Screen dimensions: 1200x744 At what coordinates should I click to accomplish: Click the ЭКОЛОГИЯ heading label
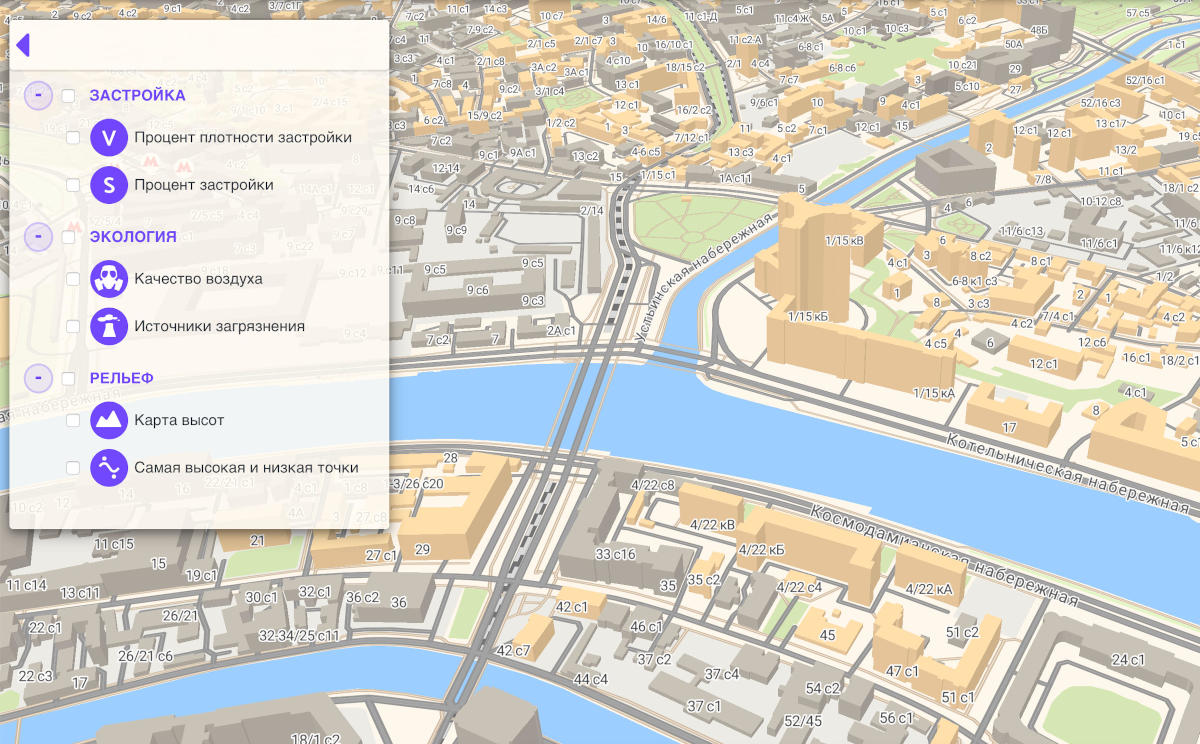(133, 237)
